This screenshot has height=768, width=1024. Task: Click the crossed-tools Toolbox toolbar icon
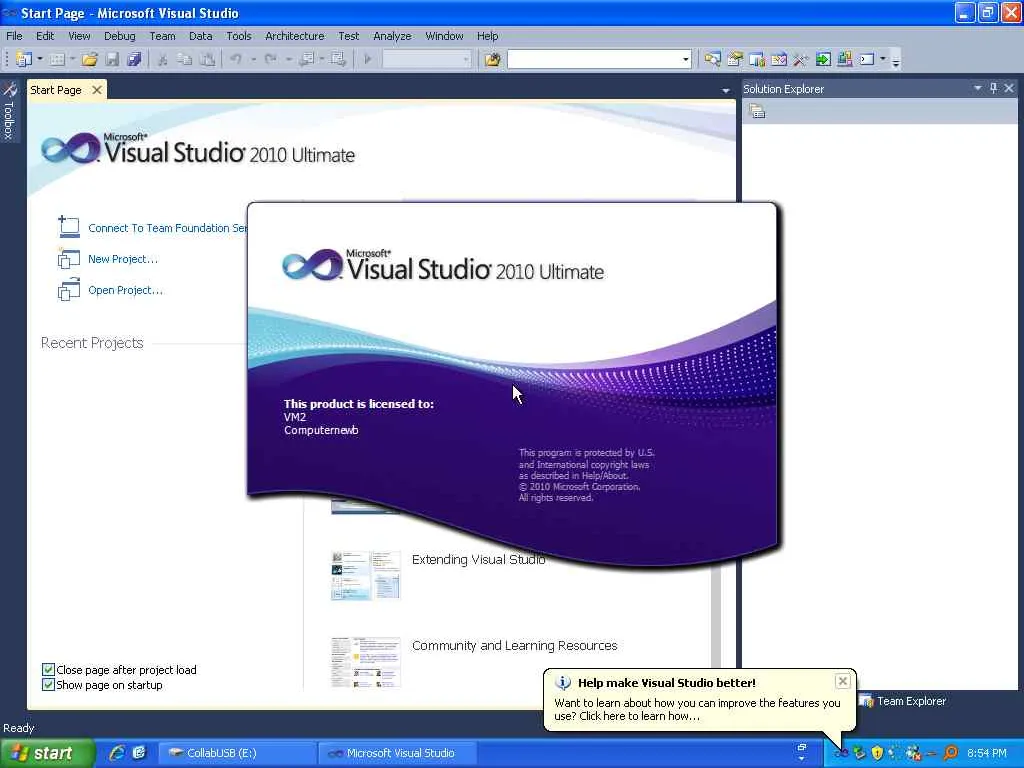click(x=801, y=59)
